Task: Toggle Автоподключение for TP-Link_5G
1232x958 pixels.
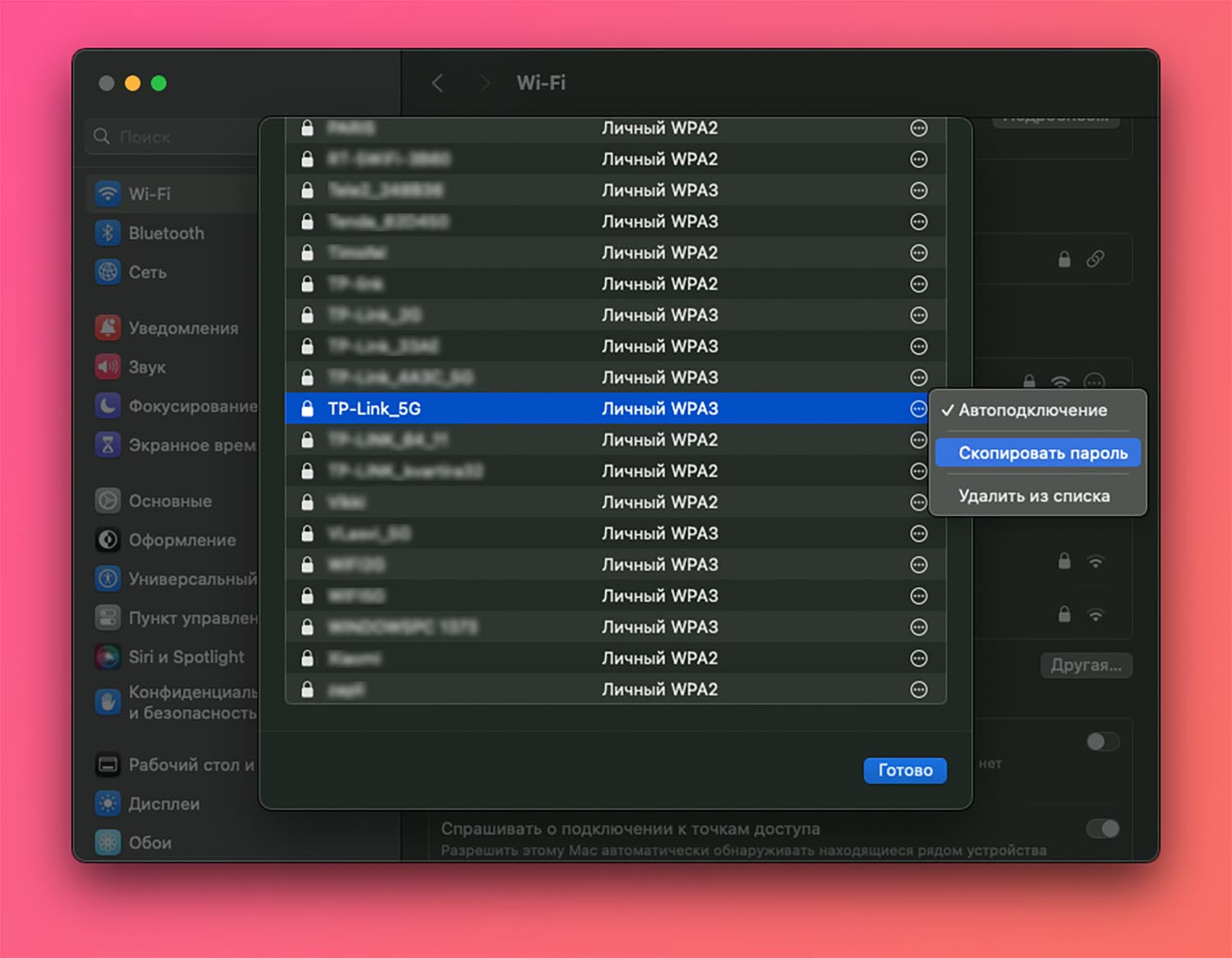Action: pos(1032,410)
